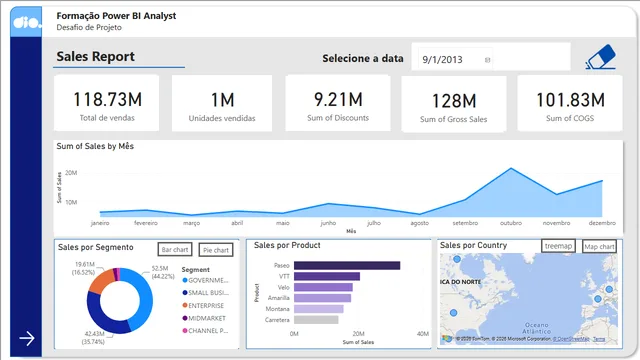Click the 42.43M (35.74%) donut label
This screenshot has width=640, height=360.
(94, 338)
